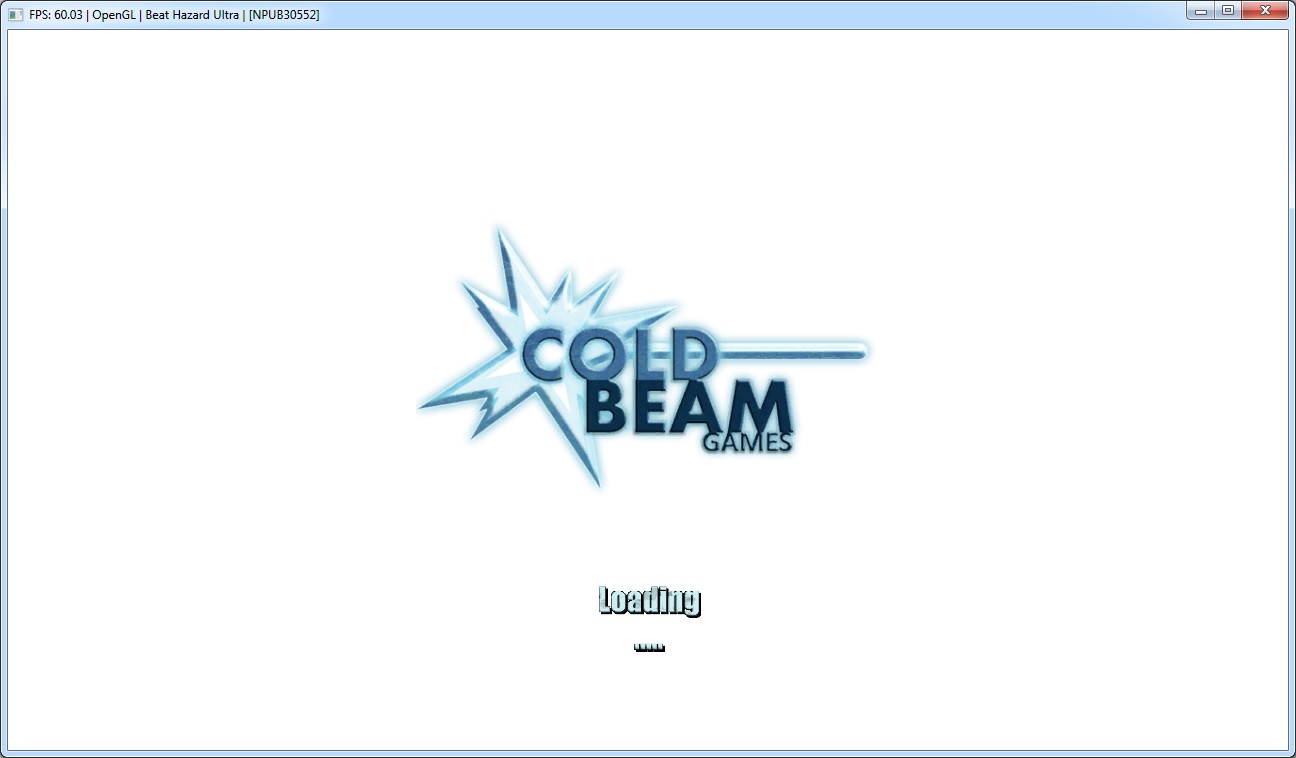Maximize the Beat Hazard Ultra window
The image size is (1296, 758).
(x=1227, y=10)
